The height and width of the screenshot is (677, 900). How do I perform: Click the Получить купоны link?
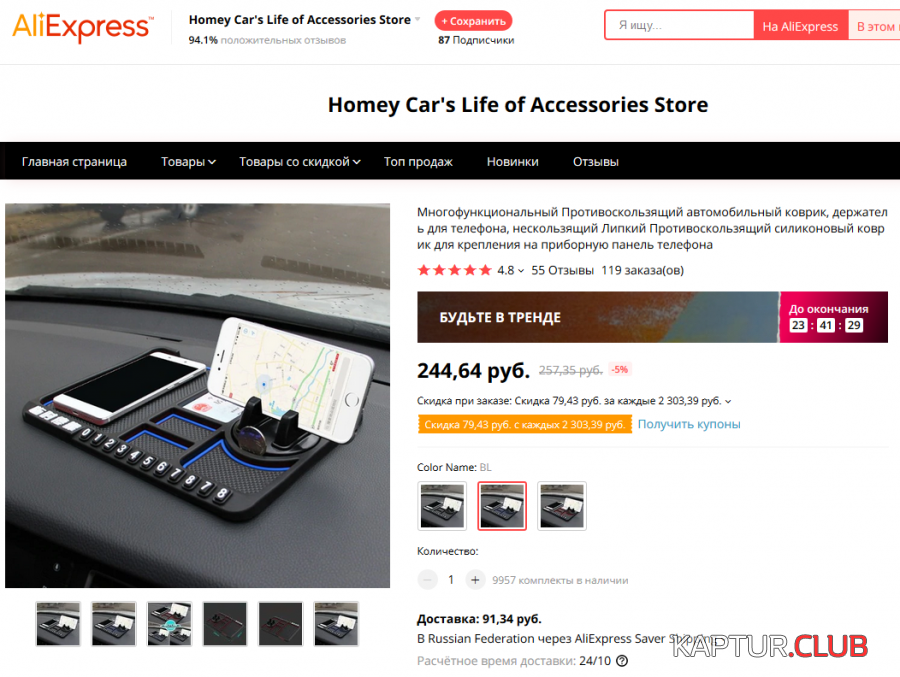[x=689, y=424]
